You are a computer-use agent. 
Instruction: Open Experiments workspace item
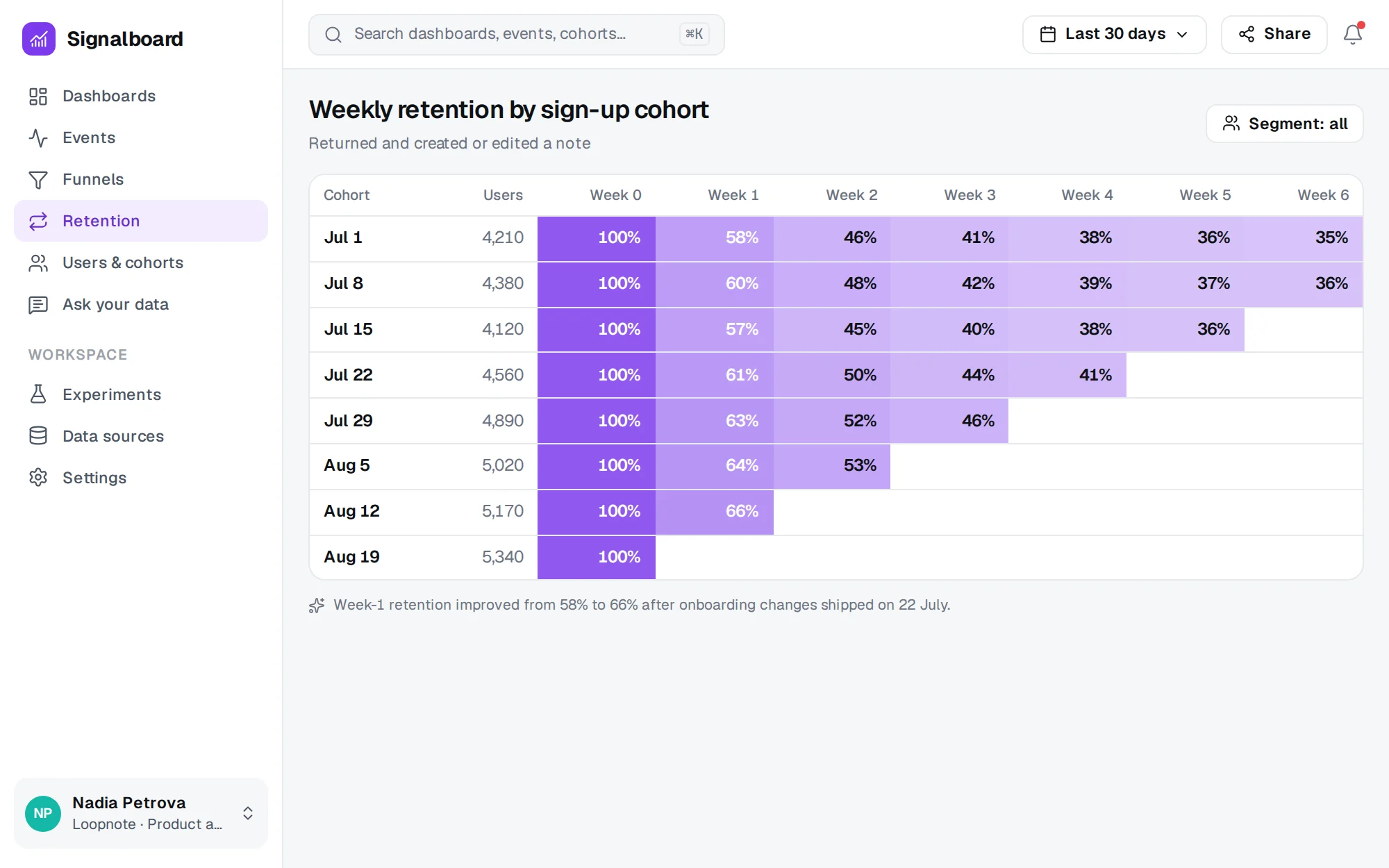click(141, 394)
